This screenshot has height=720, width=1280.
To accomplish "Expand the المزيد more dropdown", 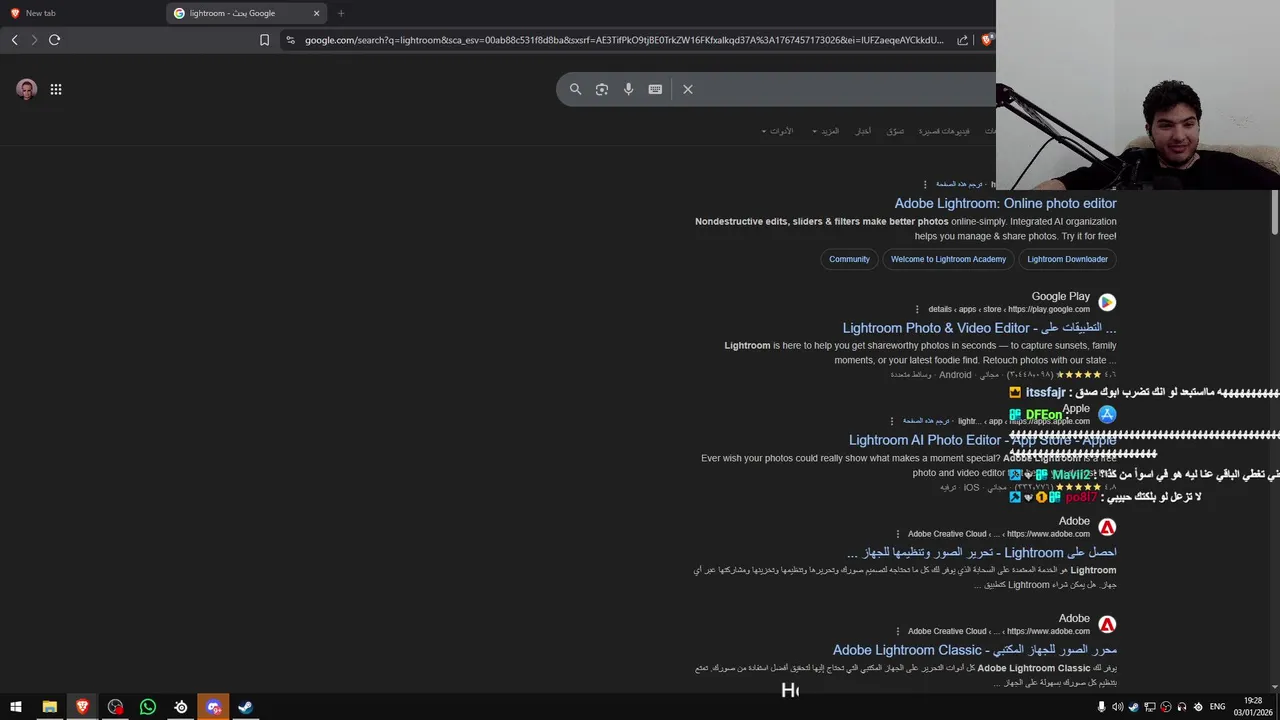I will click(x=825, y=131).
